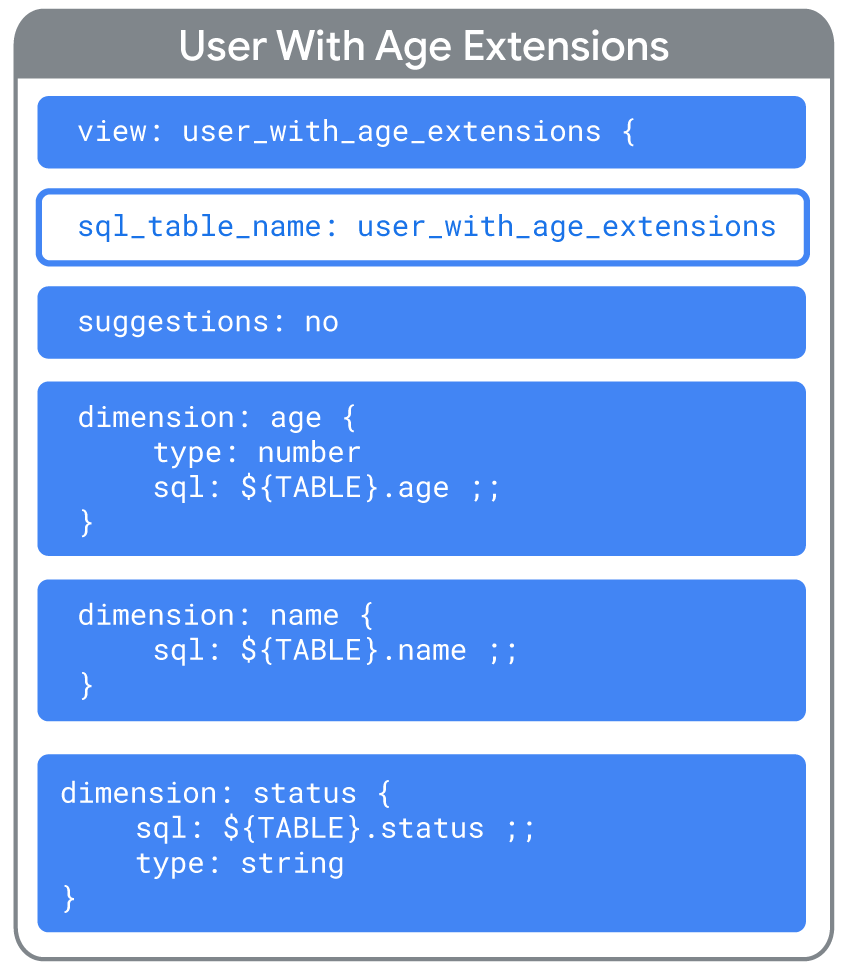
Task: Click the "dimension: age {" line
Action: tap(216, 417)
